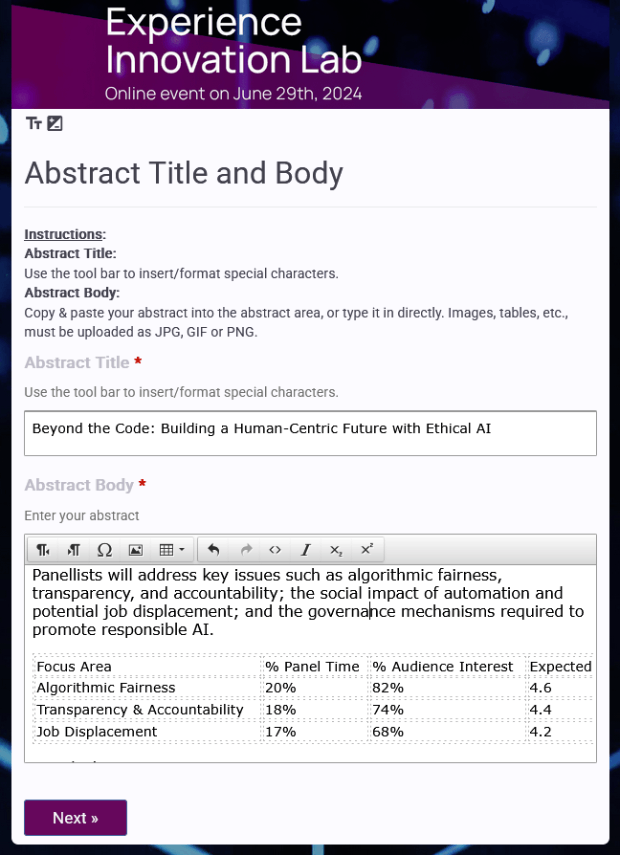Click the % Audience Interest header cell
This screenshot has width=620, height=855.
pos(442,666)
